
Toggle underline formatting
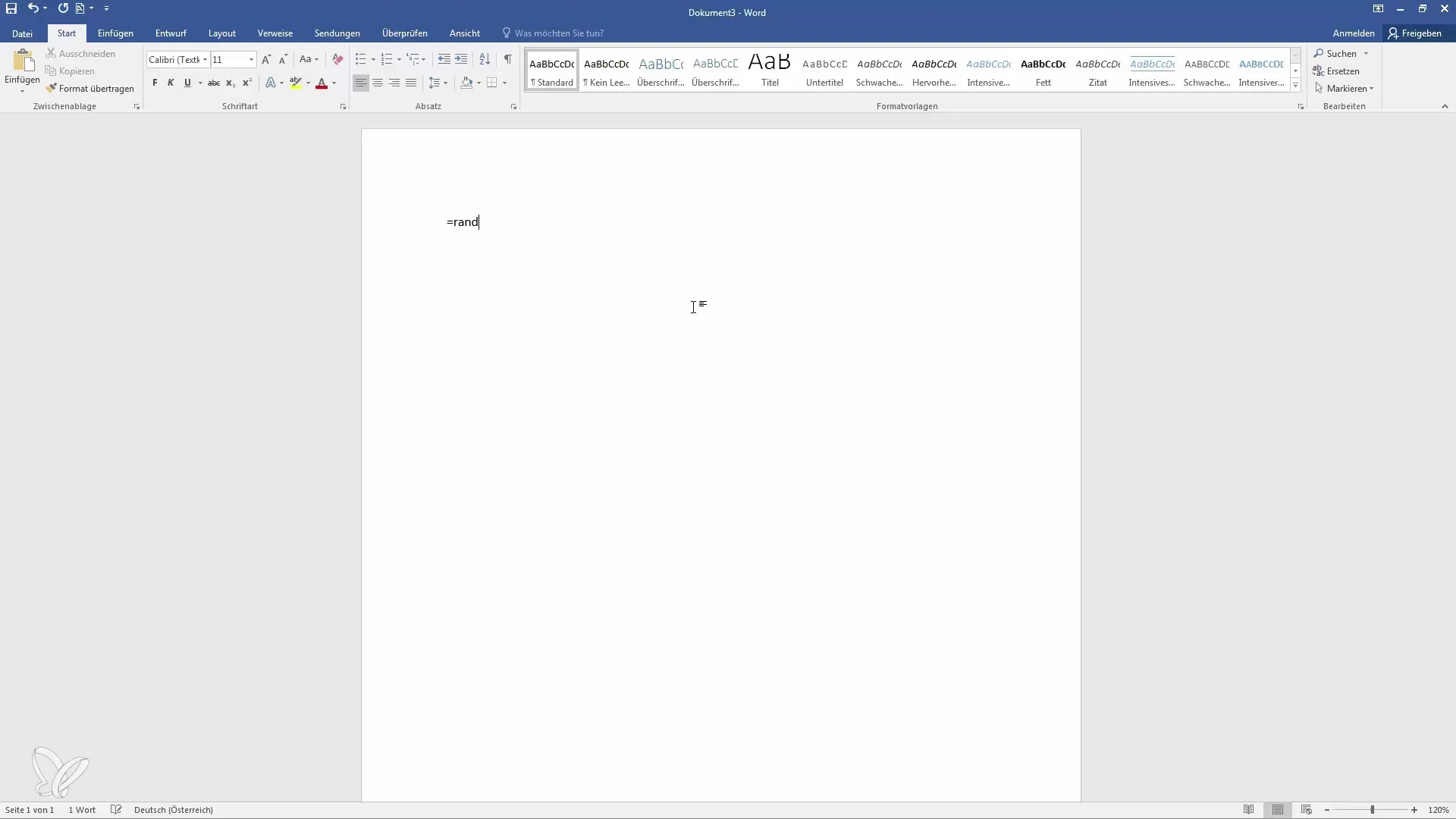187,83
